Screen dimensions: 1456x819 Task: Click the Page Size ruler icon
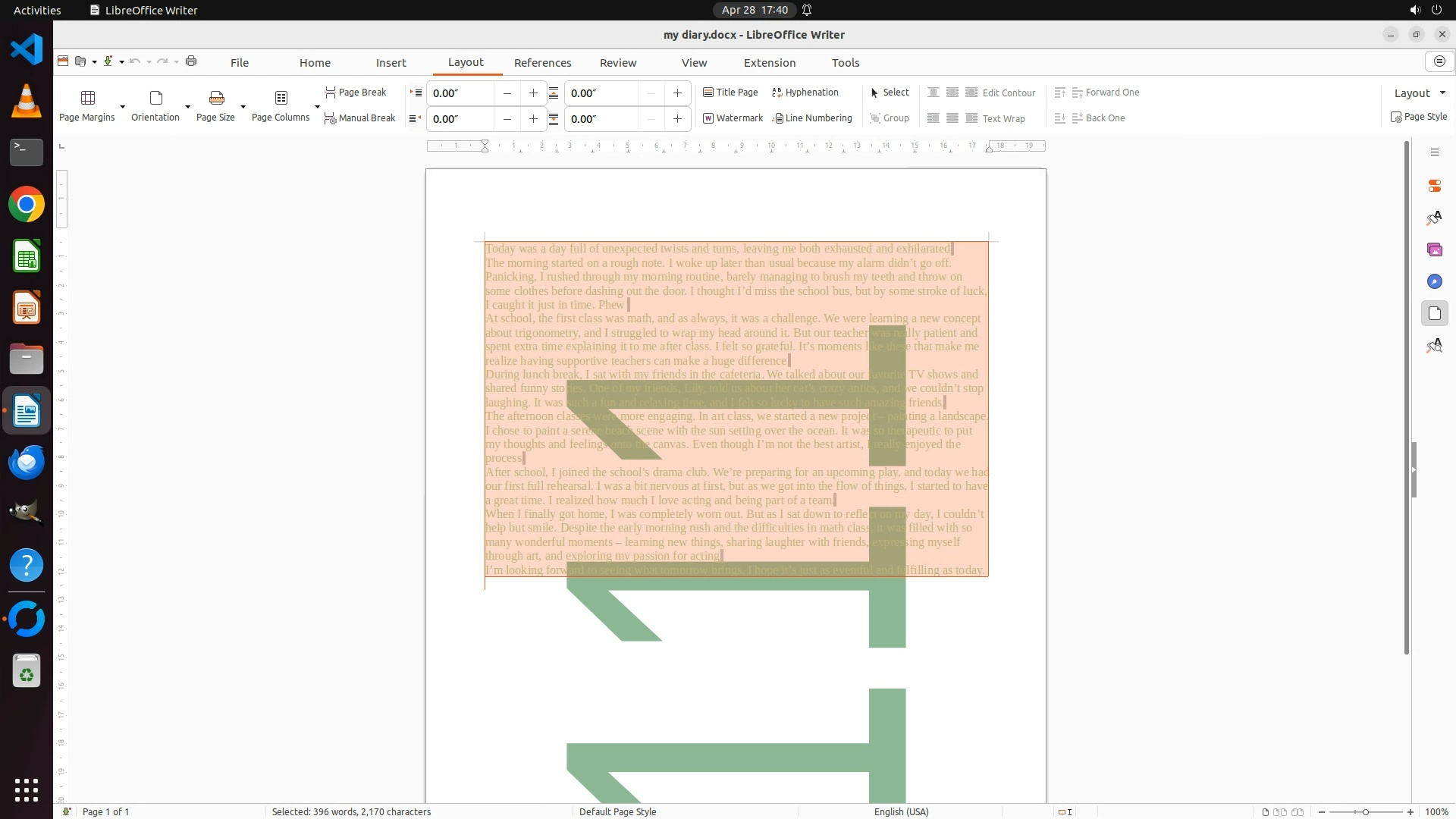pos(216,98)
